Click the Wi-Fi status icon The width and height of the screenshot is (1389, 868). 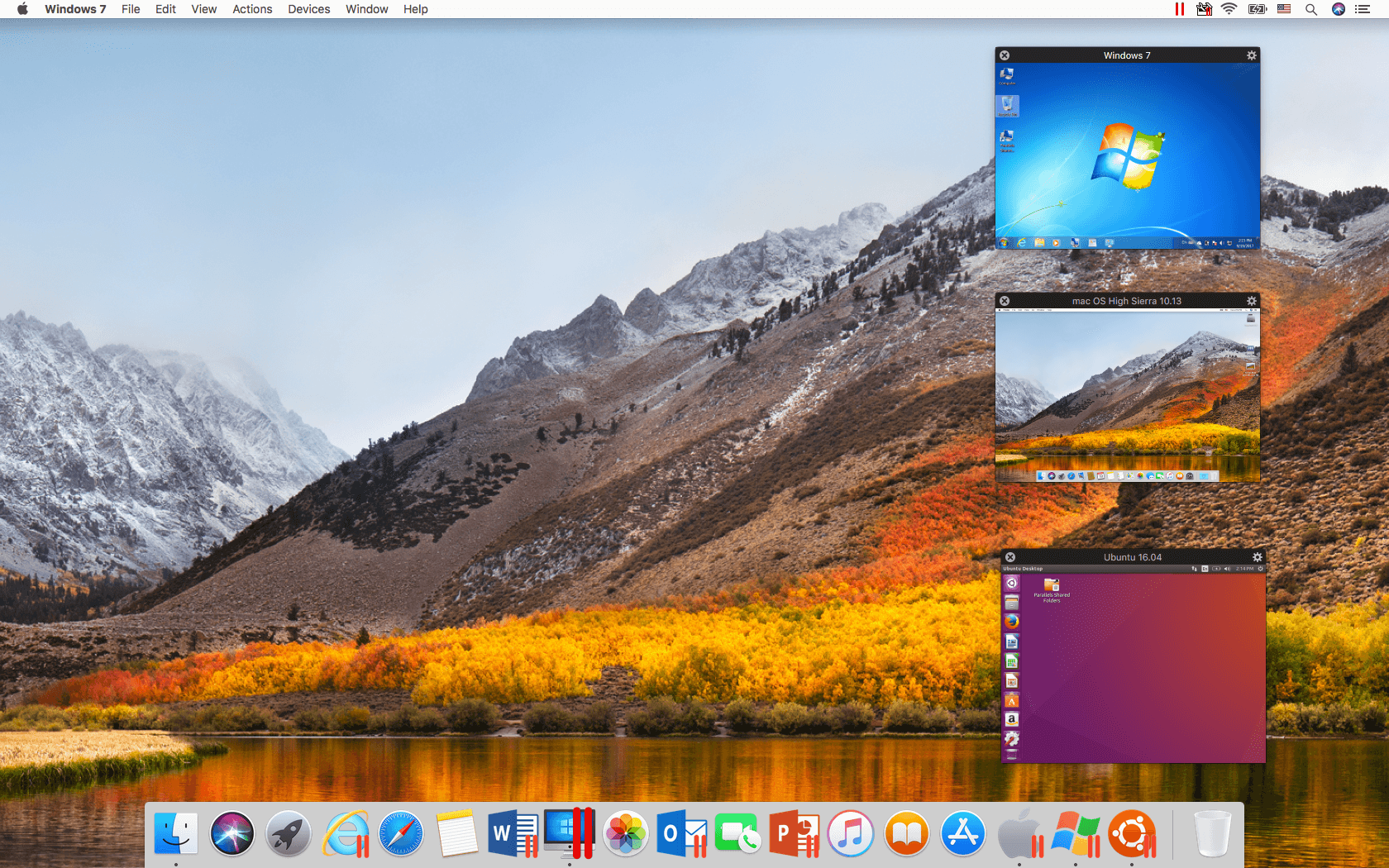pyautogui.click(x=1229, y=9)
